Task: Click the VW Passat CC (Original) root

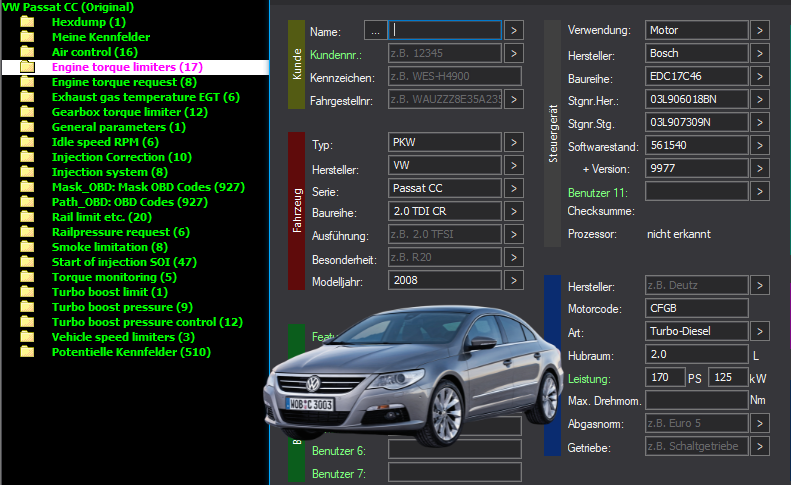Action: [68, 7]
